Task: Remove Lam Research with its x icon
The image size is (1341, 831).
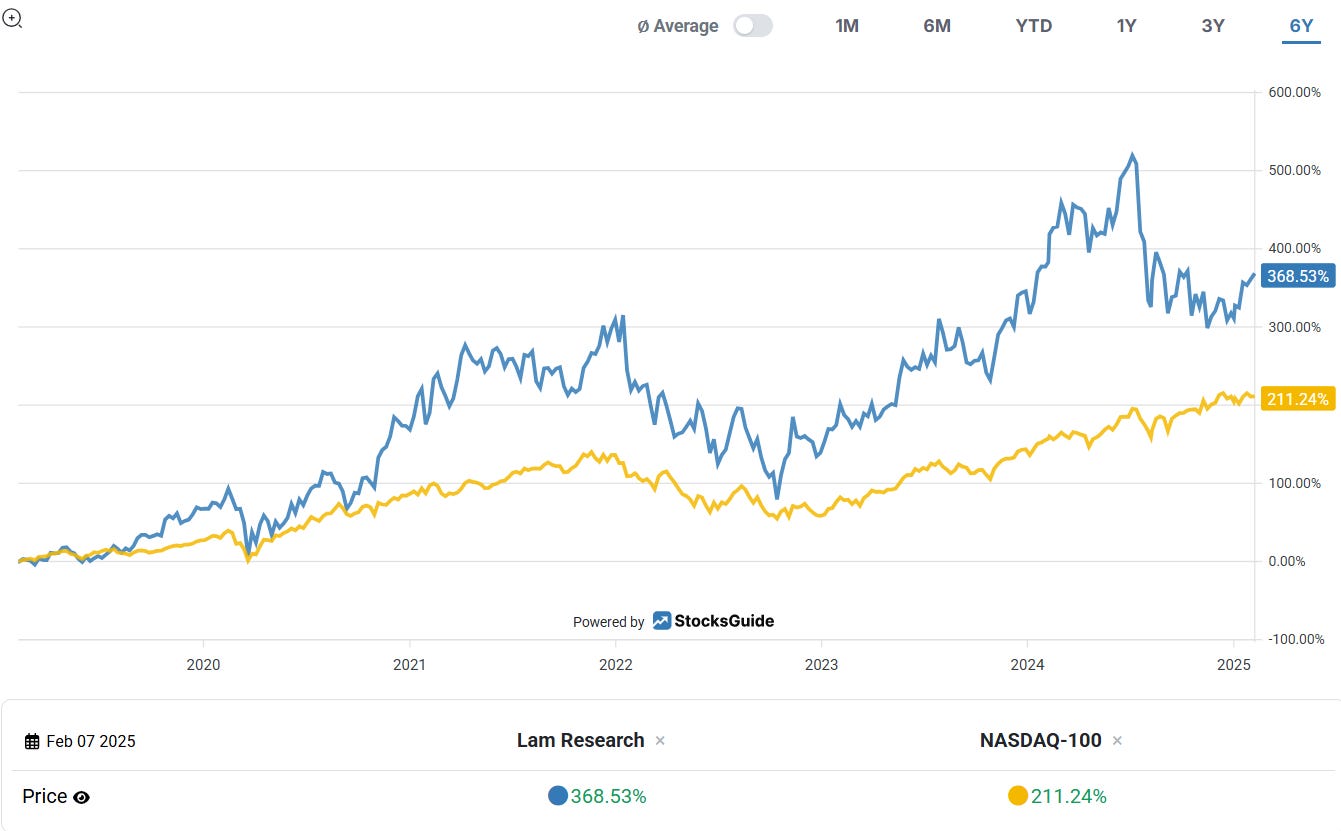Action: [x=660, y=741]
